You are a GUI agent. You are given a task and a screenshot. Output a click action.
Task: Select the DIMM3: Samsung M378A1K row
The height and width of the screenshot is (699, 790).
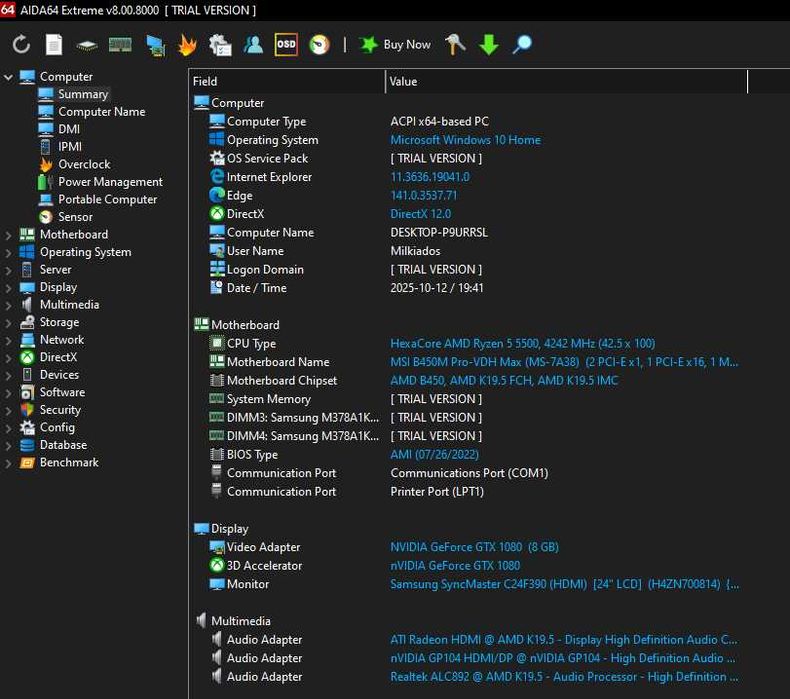coord(469,418)
